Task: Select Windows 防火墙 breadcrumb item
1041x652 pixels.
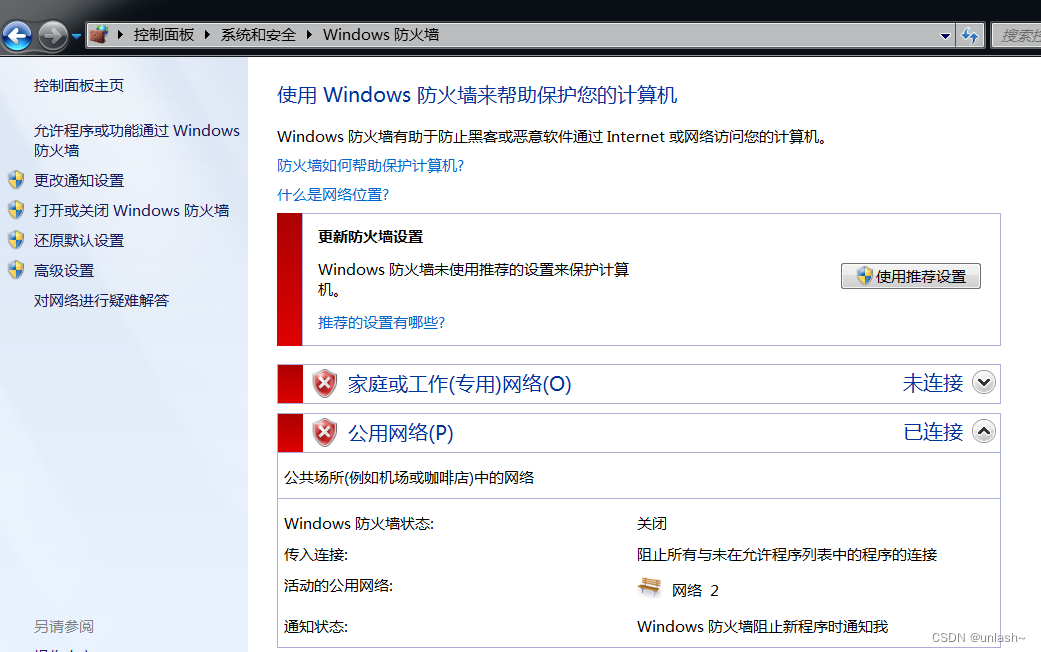Action: tap(381, 35)
